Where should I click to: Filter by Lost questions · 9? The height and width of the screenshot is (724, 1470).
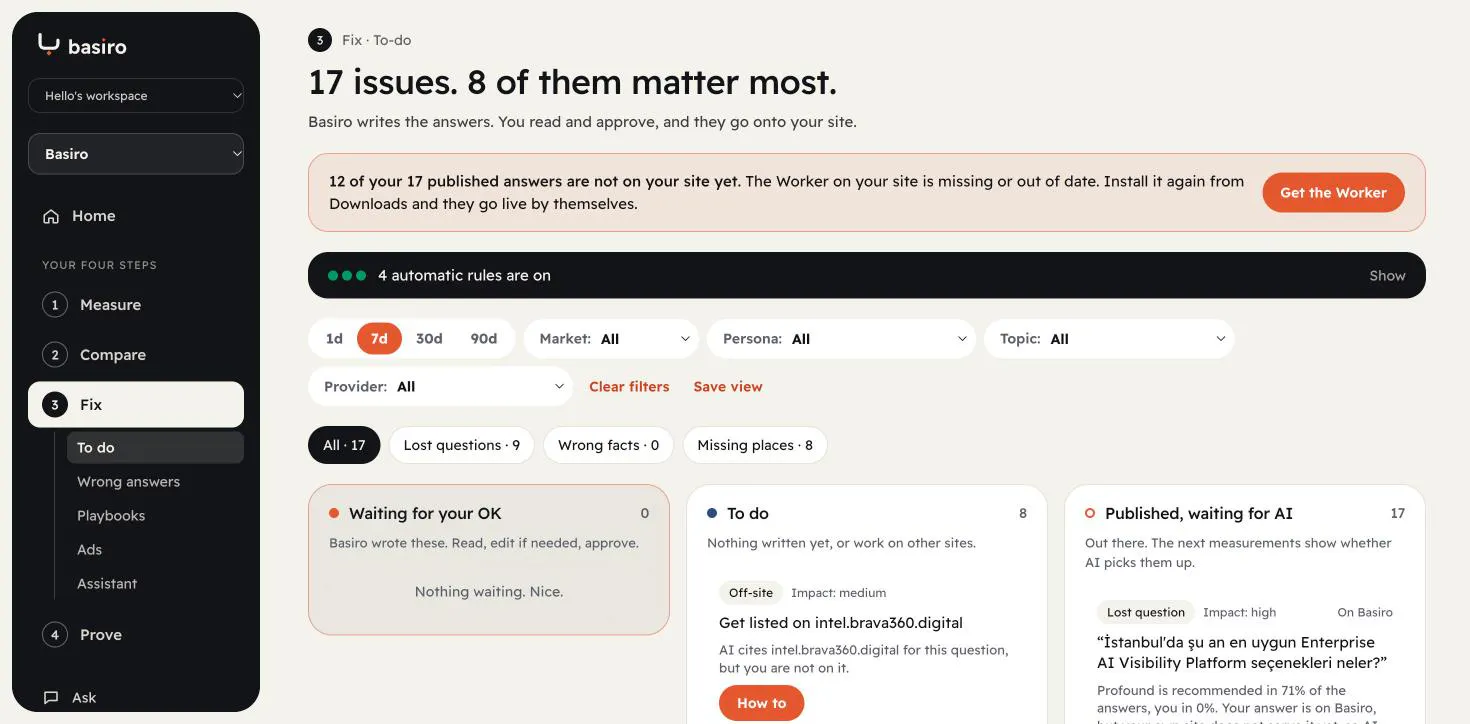coord(462,445)
